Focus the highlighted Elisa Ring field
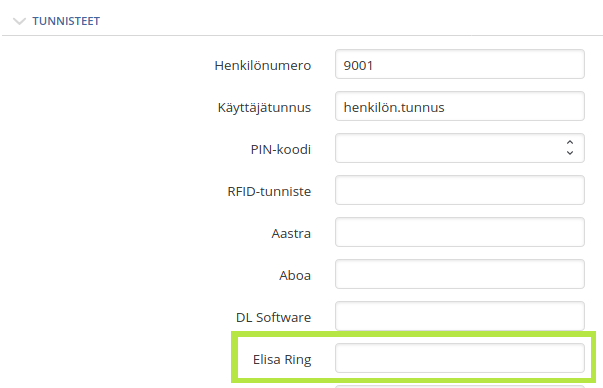 click(460, 358)
